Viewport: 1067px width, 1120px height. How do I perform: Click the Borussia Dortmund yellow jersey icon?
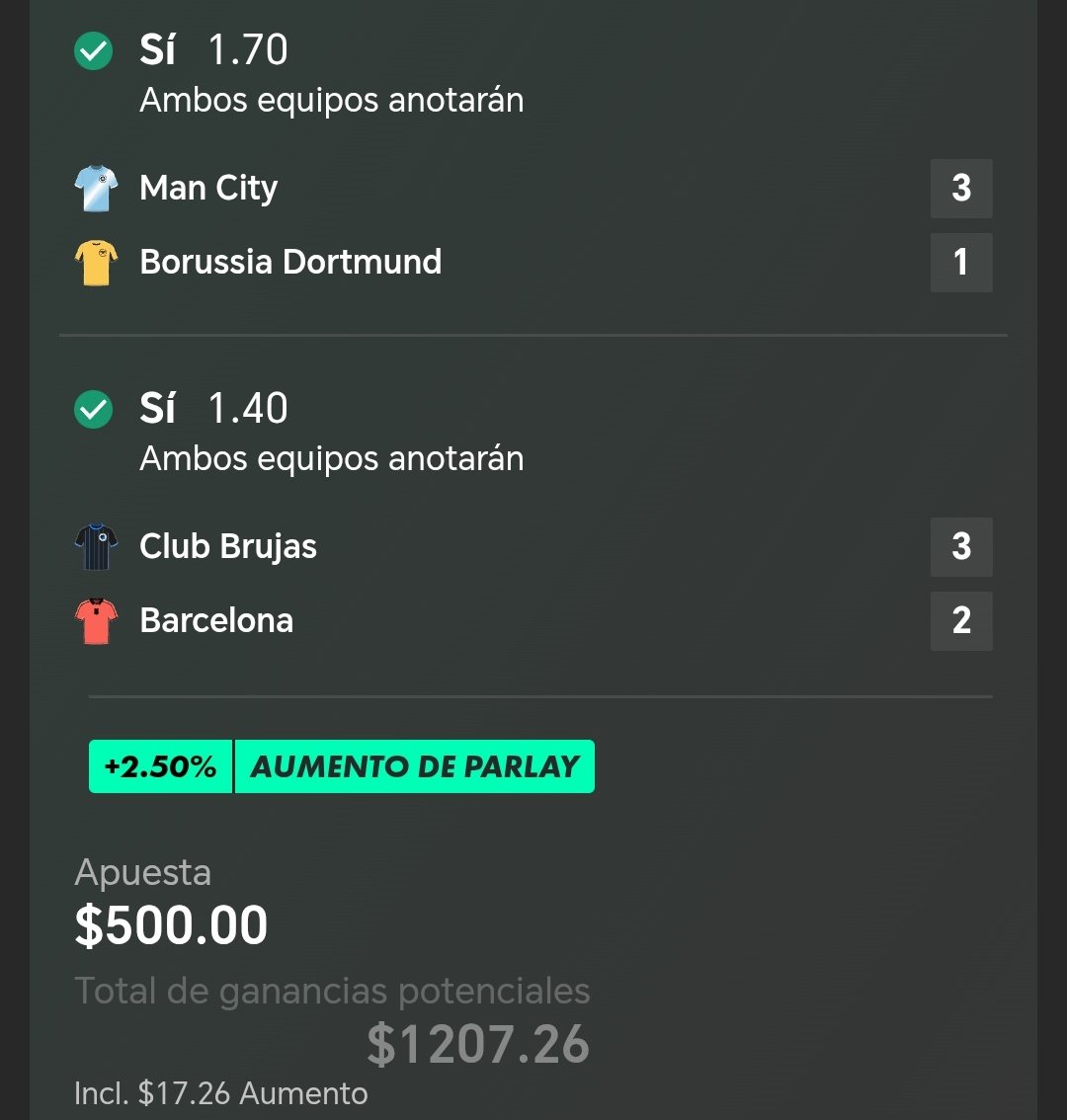coord(96,262)
